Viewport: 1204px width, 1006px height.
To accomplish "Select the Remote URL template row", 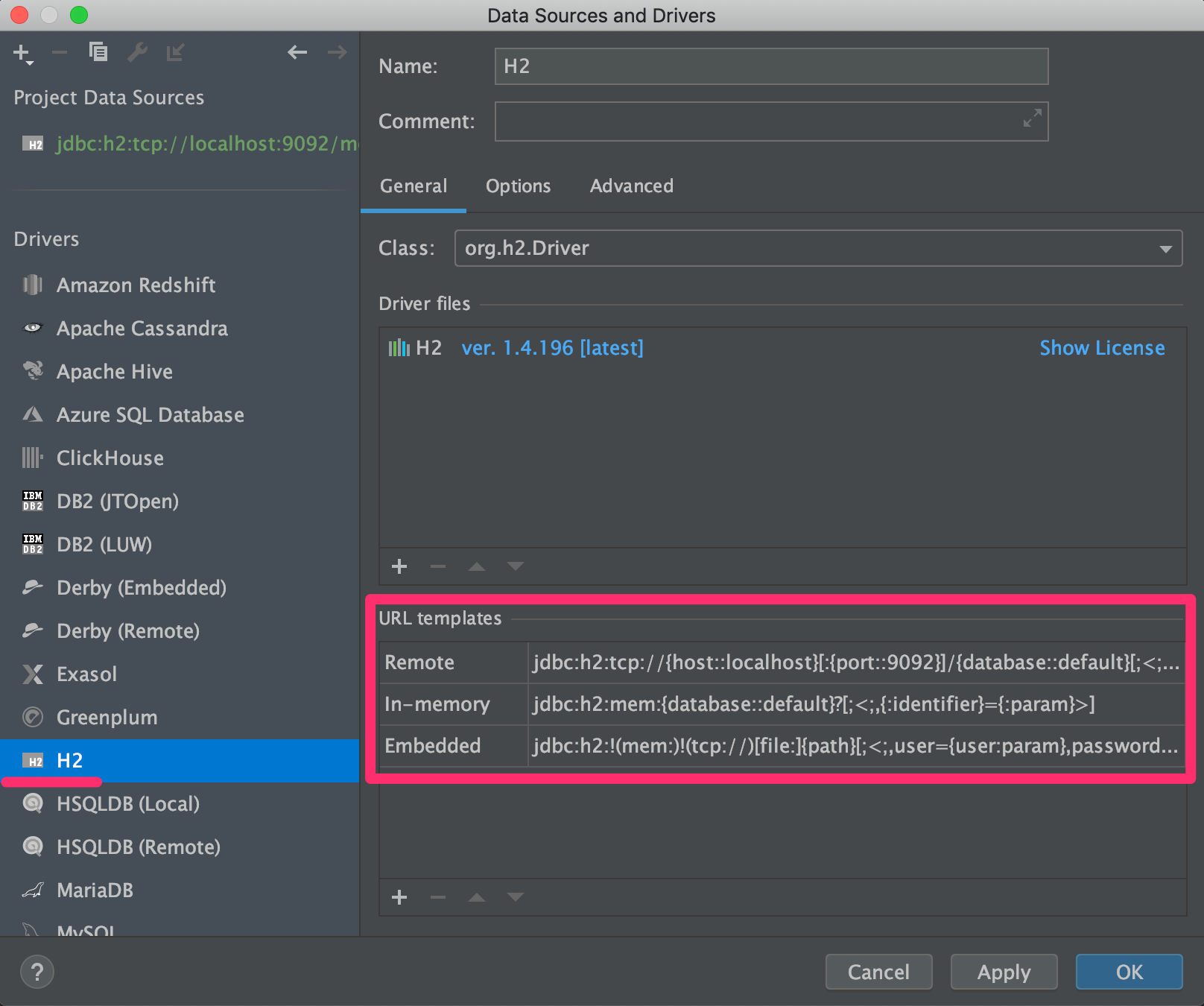I will click(782, 662).
